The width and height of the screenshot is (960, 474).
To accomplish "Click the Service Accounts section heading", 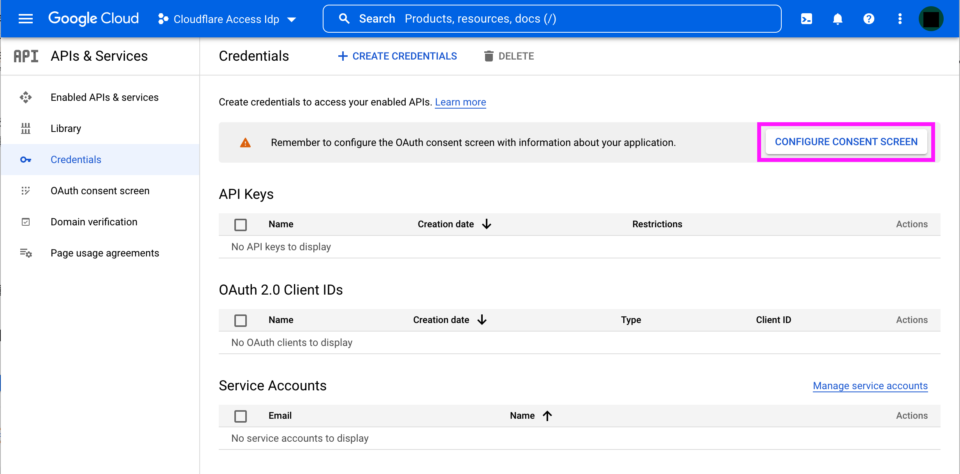I will coord(272,386).
